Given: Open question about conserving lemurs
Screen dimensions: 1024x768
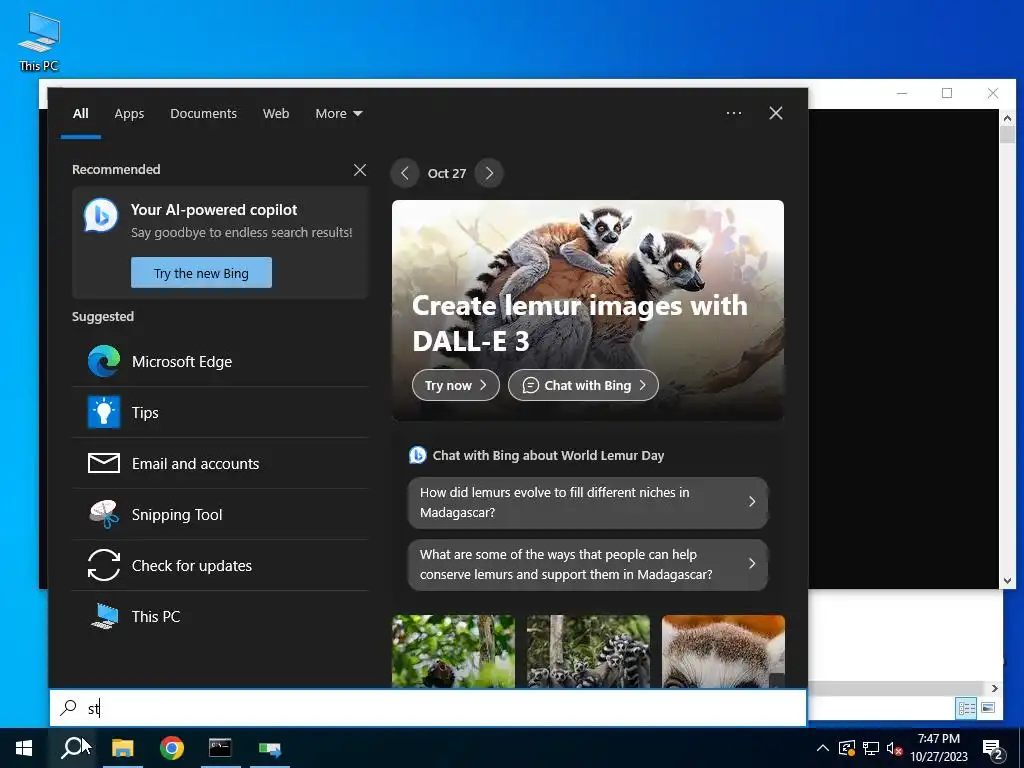Looking at the screenshot, I should (x=588, y=564).
